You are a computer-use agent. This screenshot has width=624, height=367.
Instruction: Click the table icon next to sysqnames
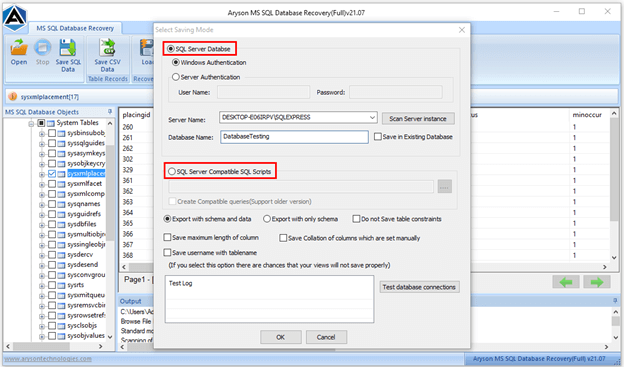coord(61,204)
